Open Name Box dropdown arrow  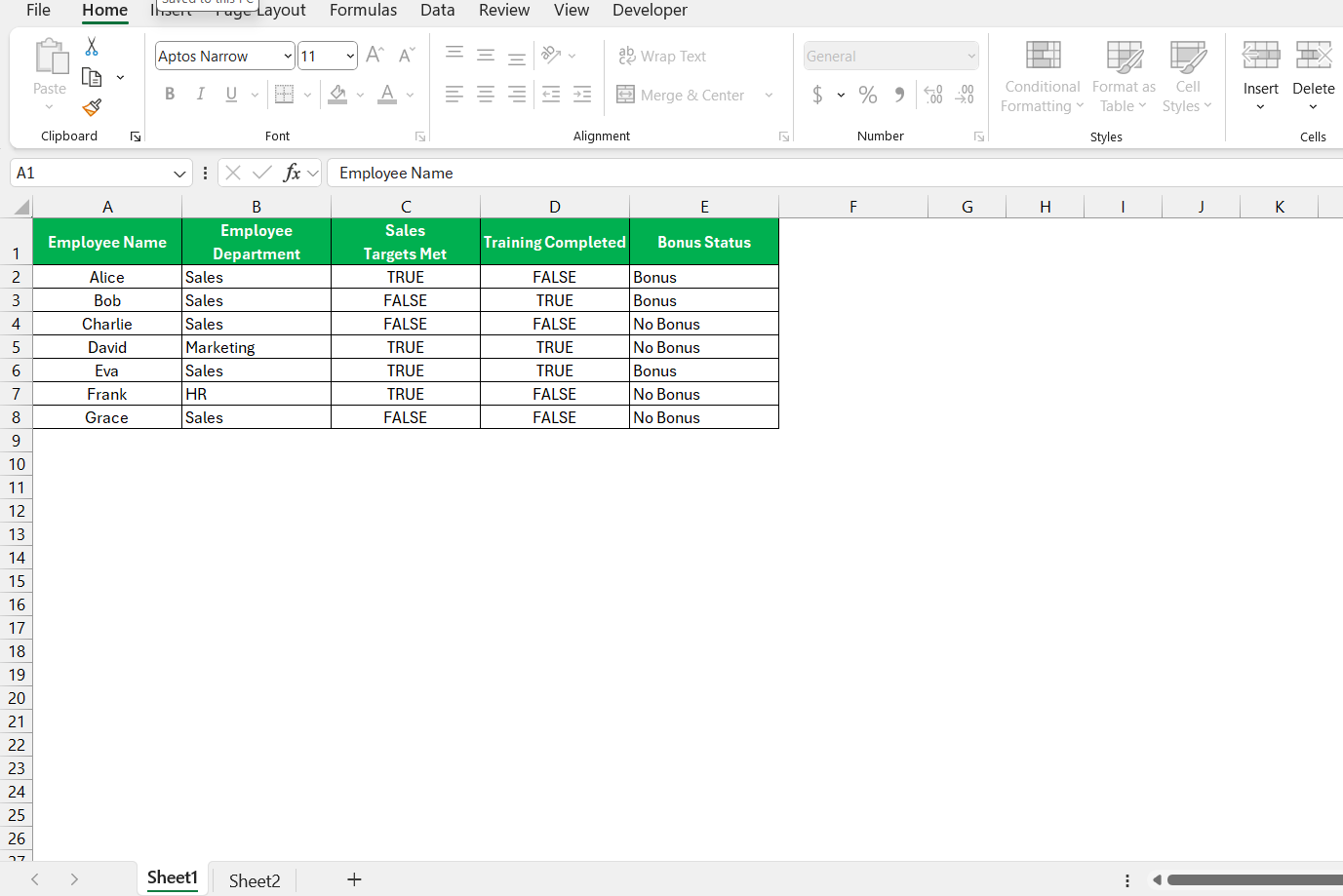(x=179, y=174)
